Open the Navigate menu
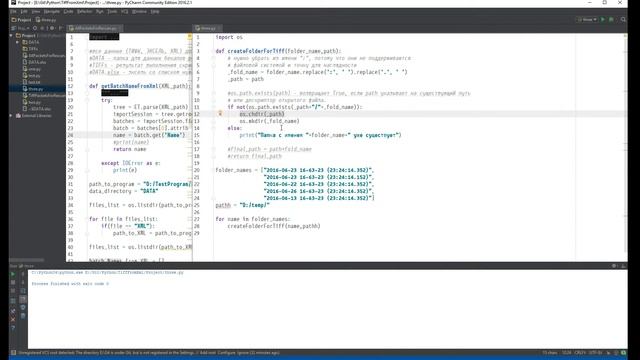Viewport: 640px width, 360px height. (52, 11)
